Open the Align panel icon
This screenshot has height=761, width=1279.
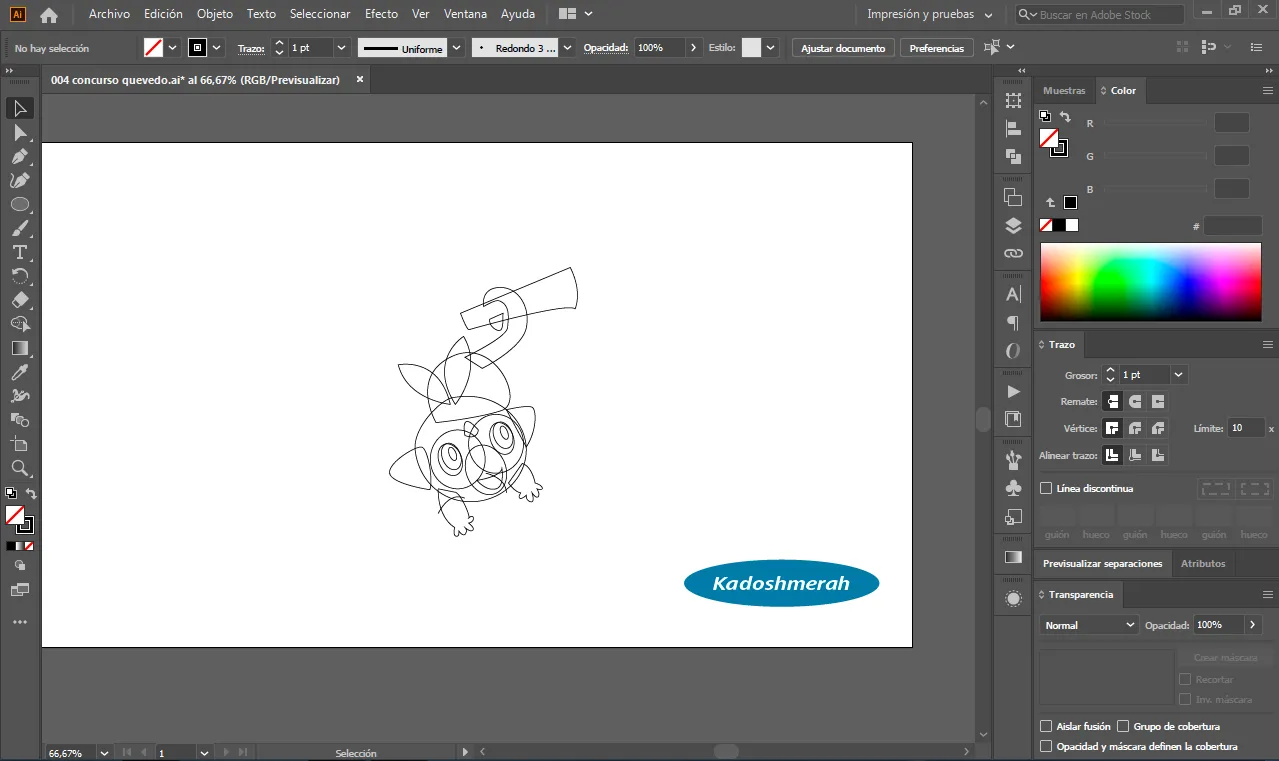1013,128
